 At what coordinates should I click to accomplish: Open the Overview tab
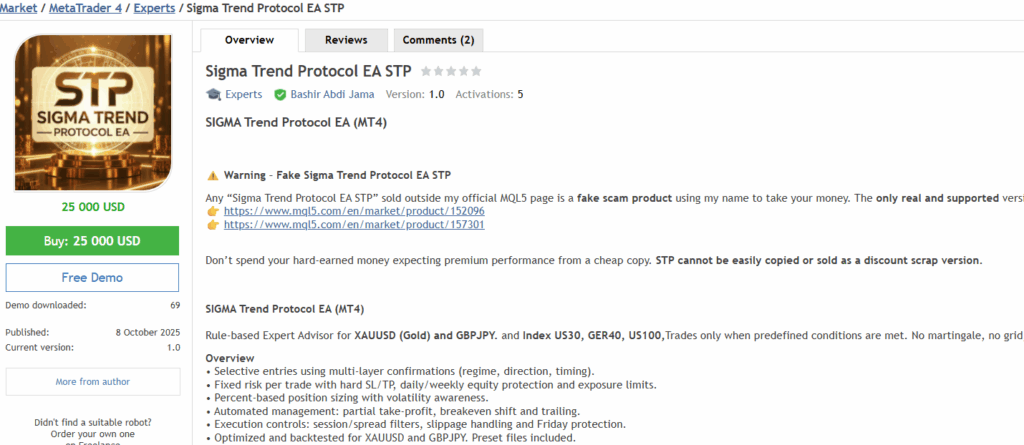249,40
